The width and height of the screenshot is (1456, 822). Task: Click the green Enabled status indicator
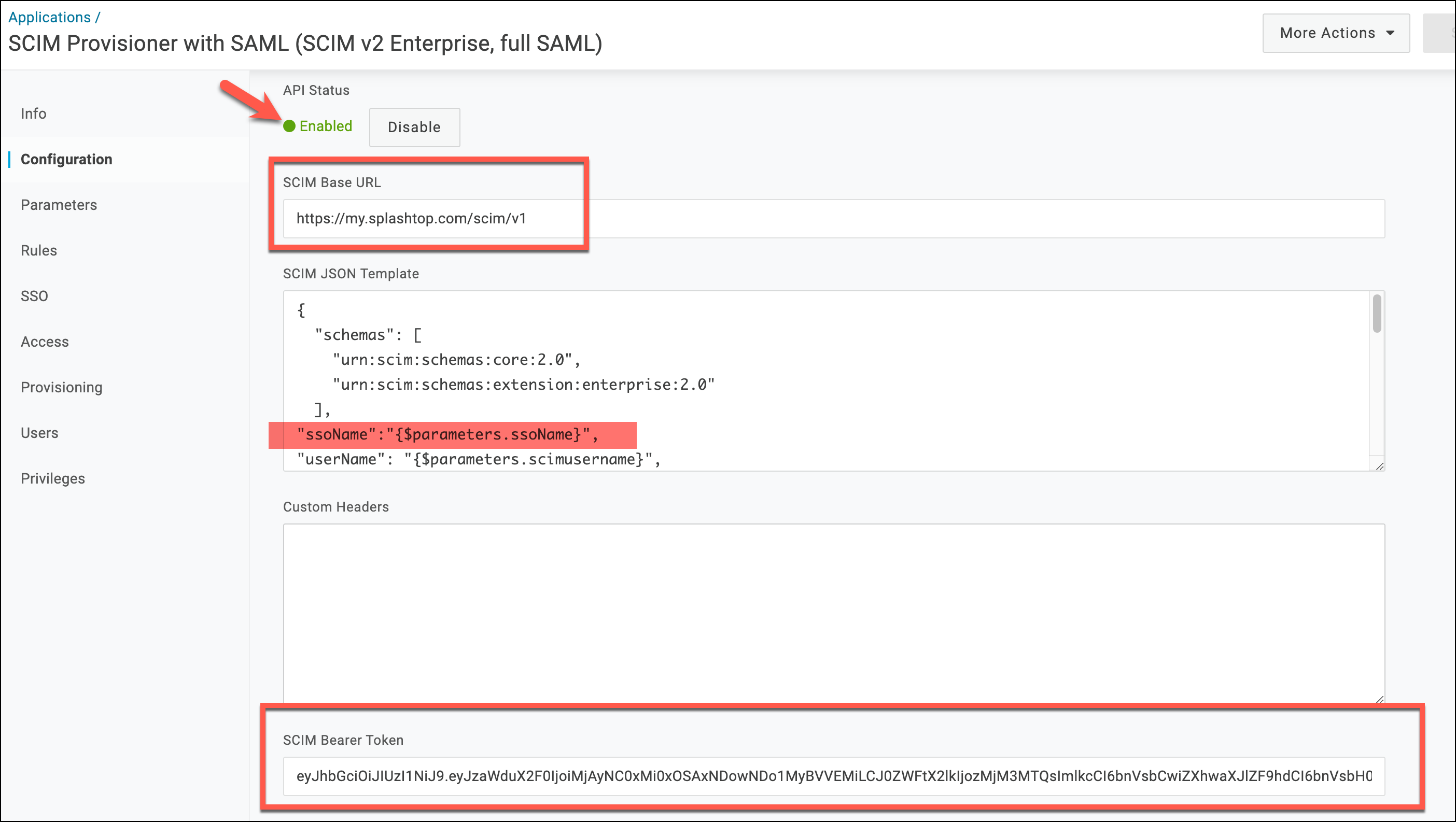318,126
